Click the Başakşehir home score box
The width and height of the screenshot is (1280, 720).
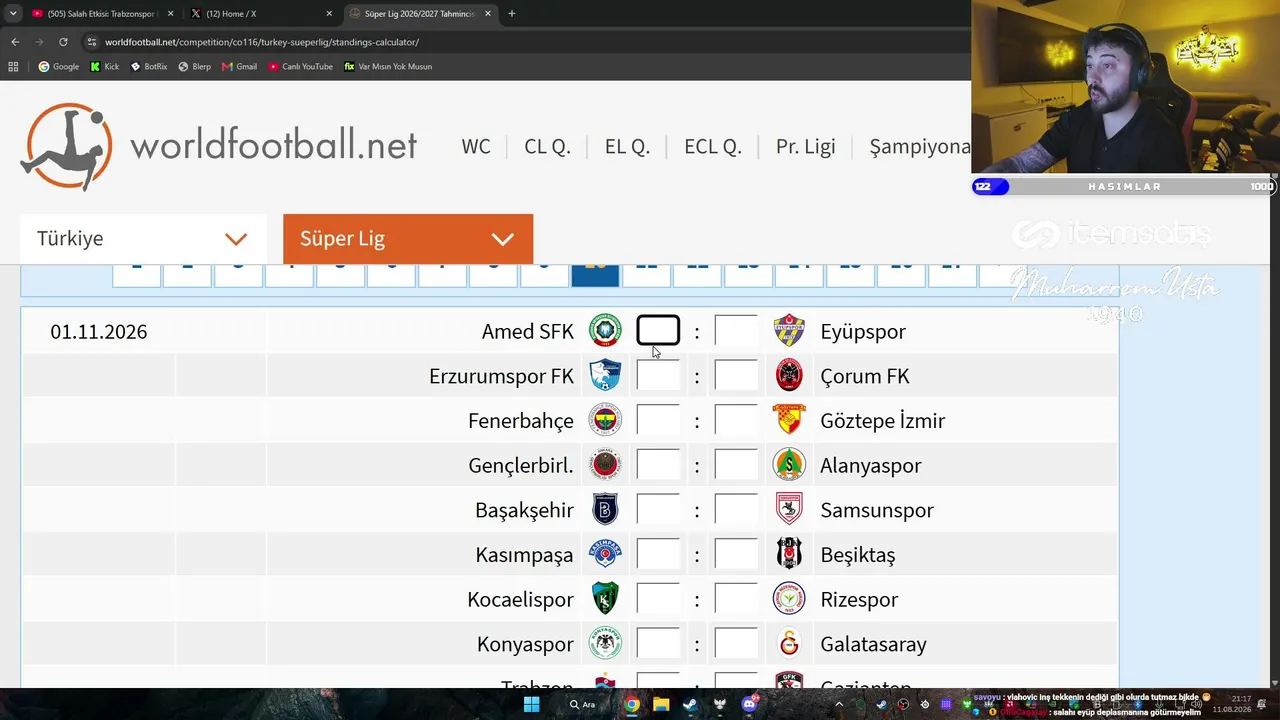pyautogui.click(x=658, y=510)
